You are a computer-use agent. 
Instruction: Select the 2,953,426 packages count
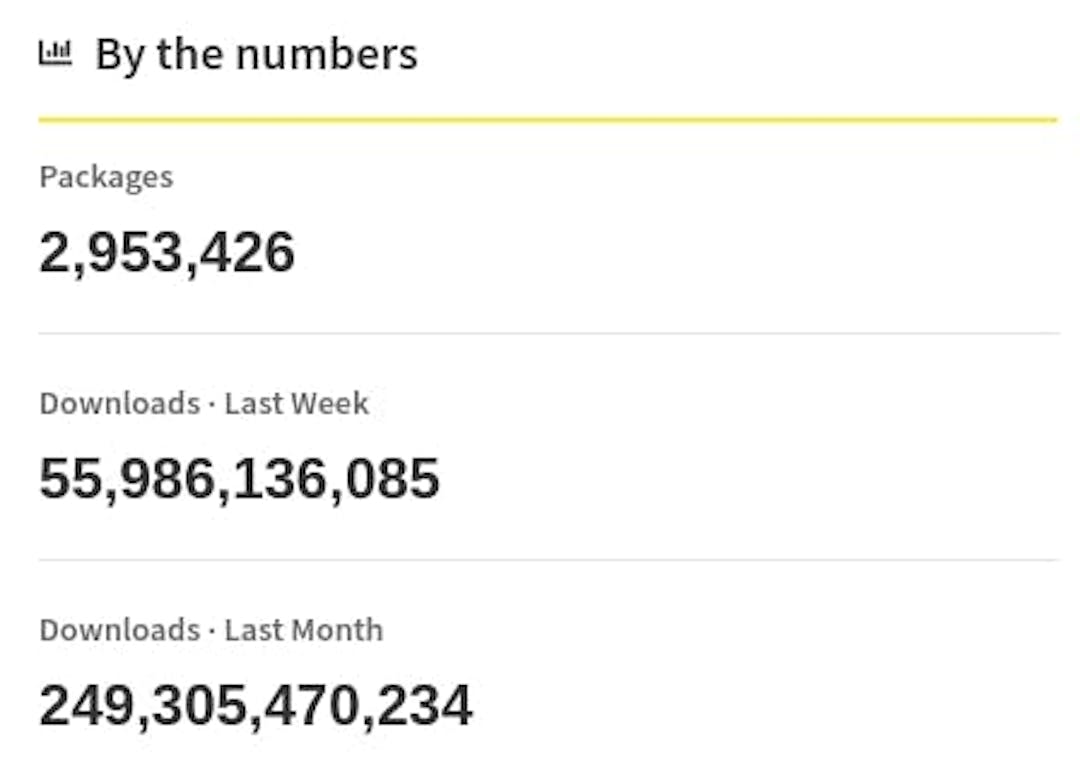pos(167,253)
